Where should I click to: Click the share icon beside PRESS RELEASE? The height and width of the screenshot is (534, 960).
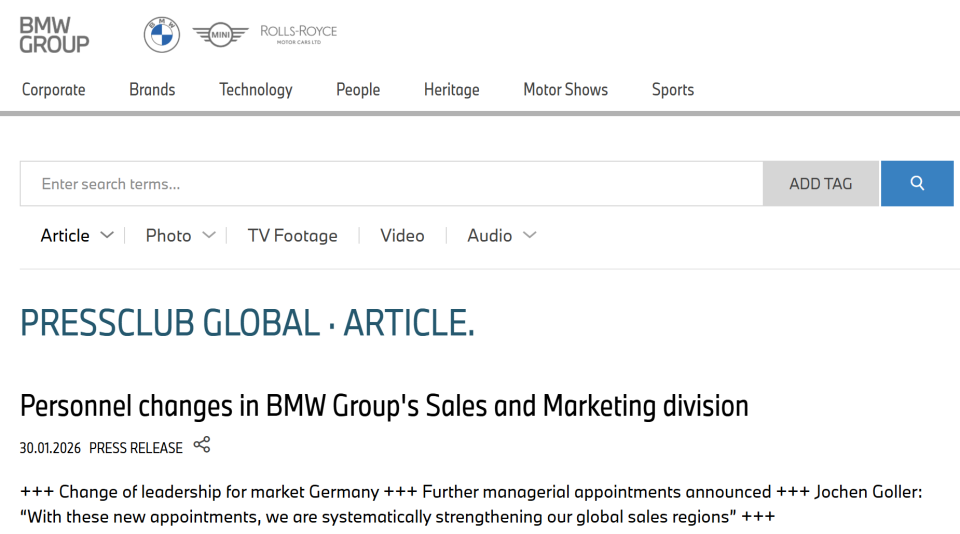202,445
